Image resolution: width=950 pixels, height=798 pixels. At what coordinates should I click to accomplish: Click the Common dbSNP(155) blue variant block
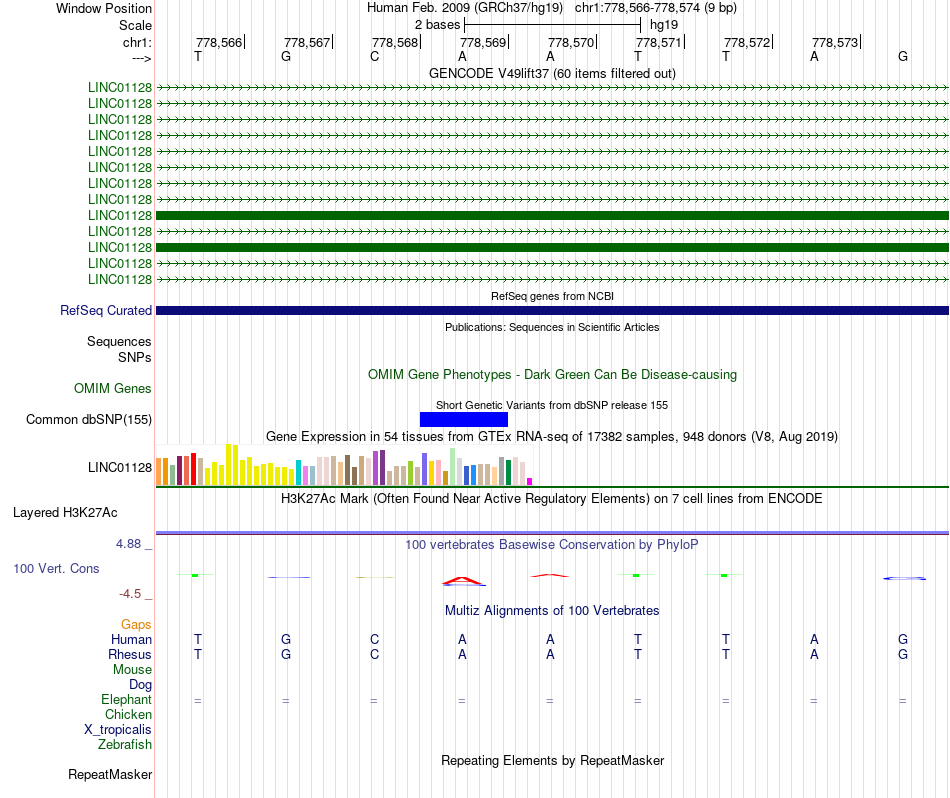pyautogui.click(x=463, y=419)
